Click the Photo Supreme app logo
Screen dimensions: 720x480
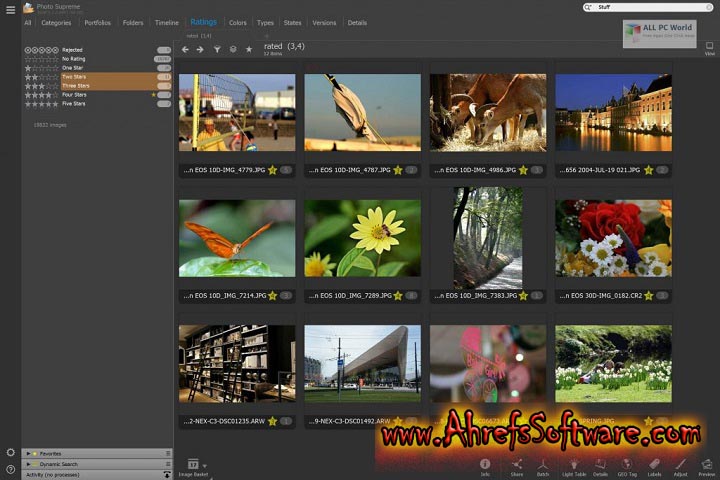coord(28,8)
